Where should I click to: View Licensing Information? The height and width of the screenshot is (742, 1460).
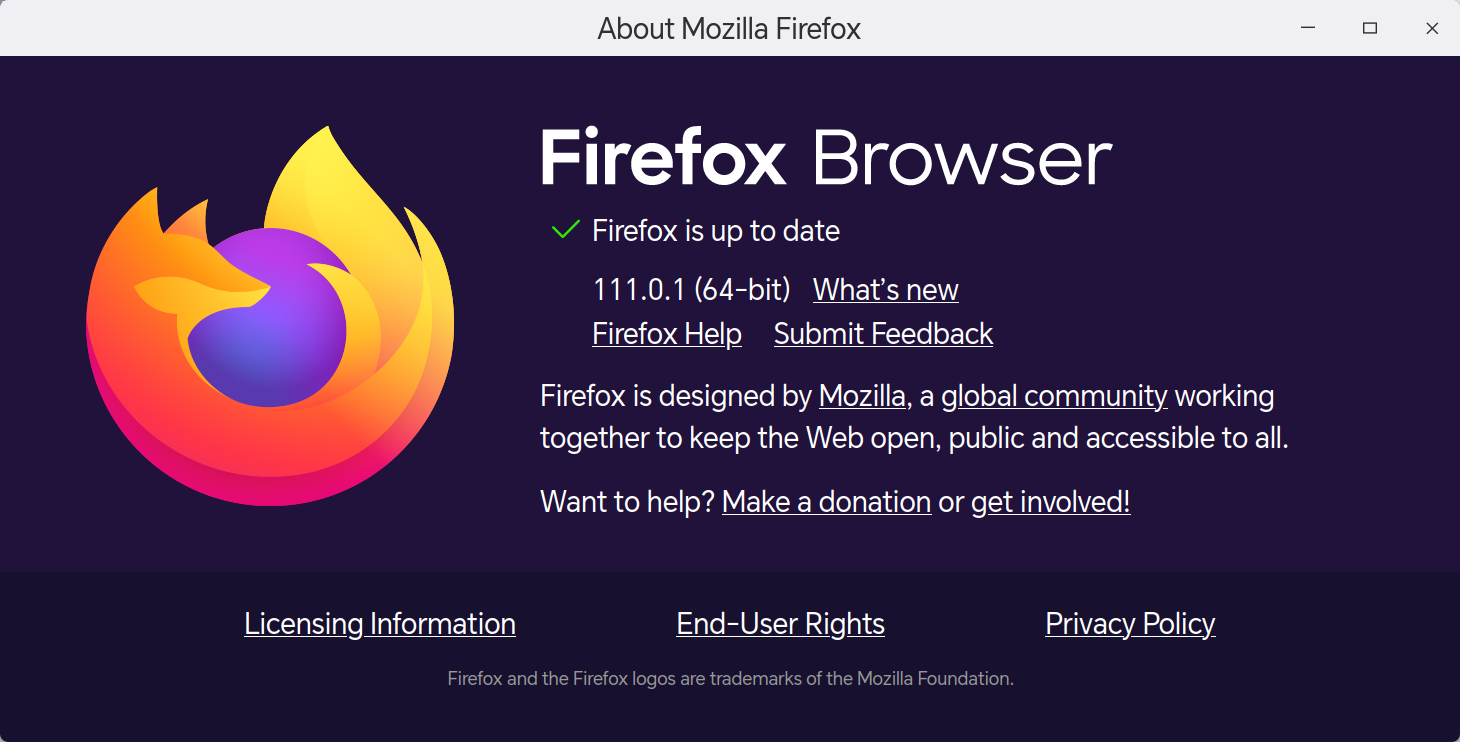[380, 623]
